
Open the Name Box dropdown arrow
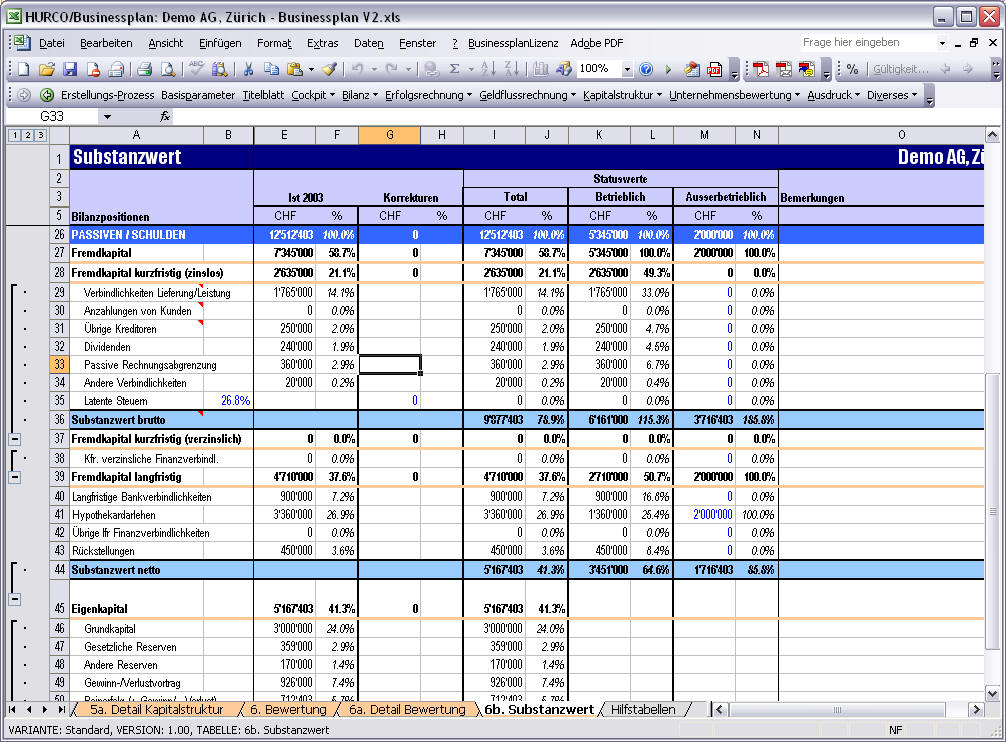tap(107, 116)
